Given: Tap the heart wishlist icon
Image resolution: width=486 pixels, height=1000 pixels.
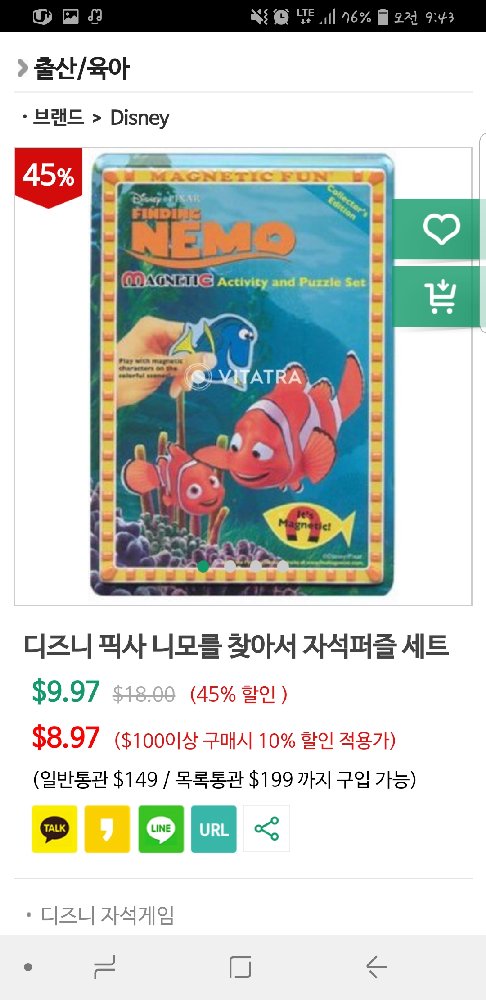Looking at the screenshot, I should click(x=441, y=229).
